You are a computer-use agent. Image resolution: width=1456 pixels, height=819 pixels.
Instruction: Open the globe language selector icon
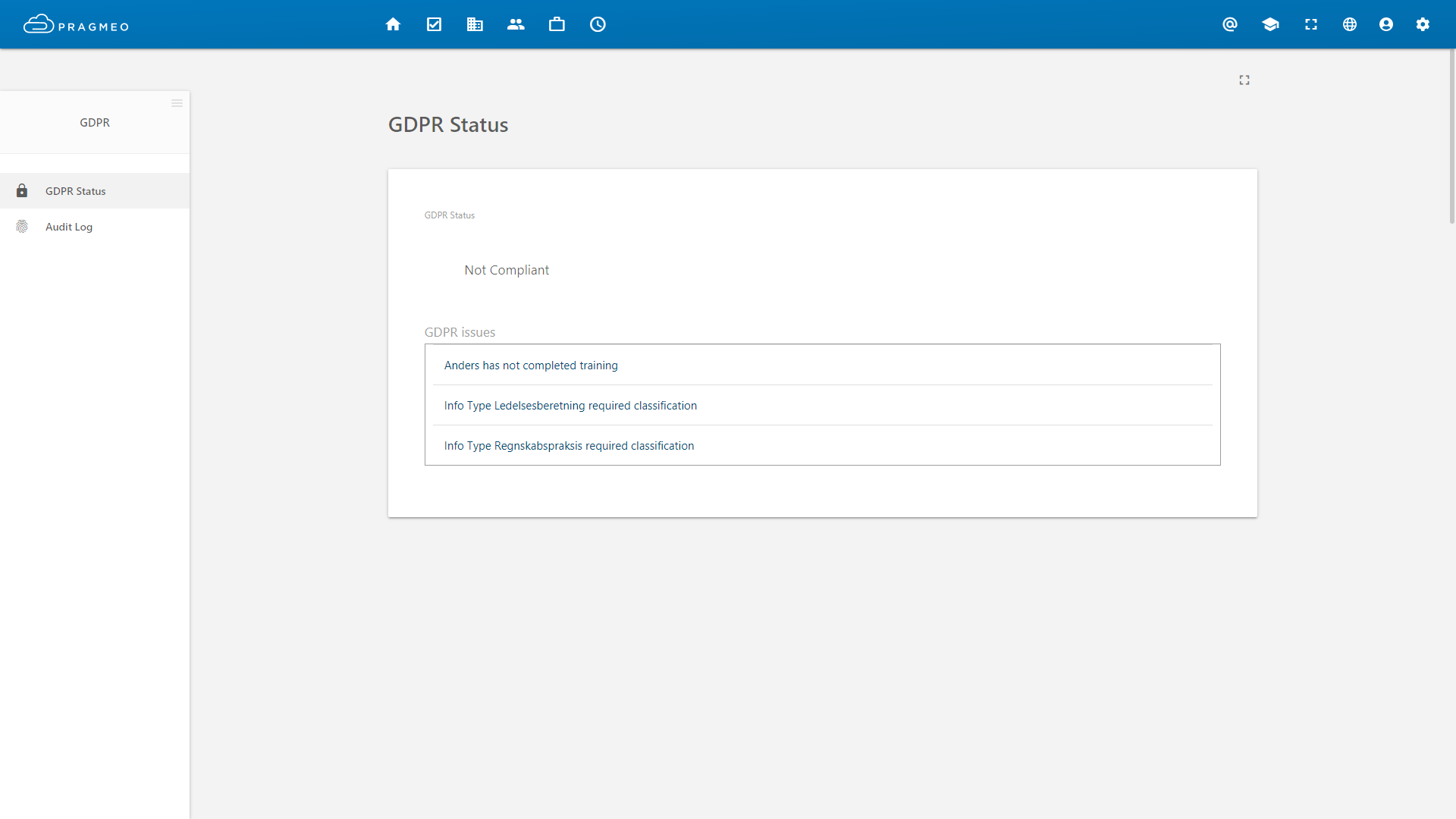click(1349, 24)
